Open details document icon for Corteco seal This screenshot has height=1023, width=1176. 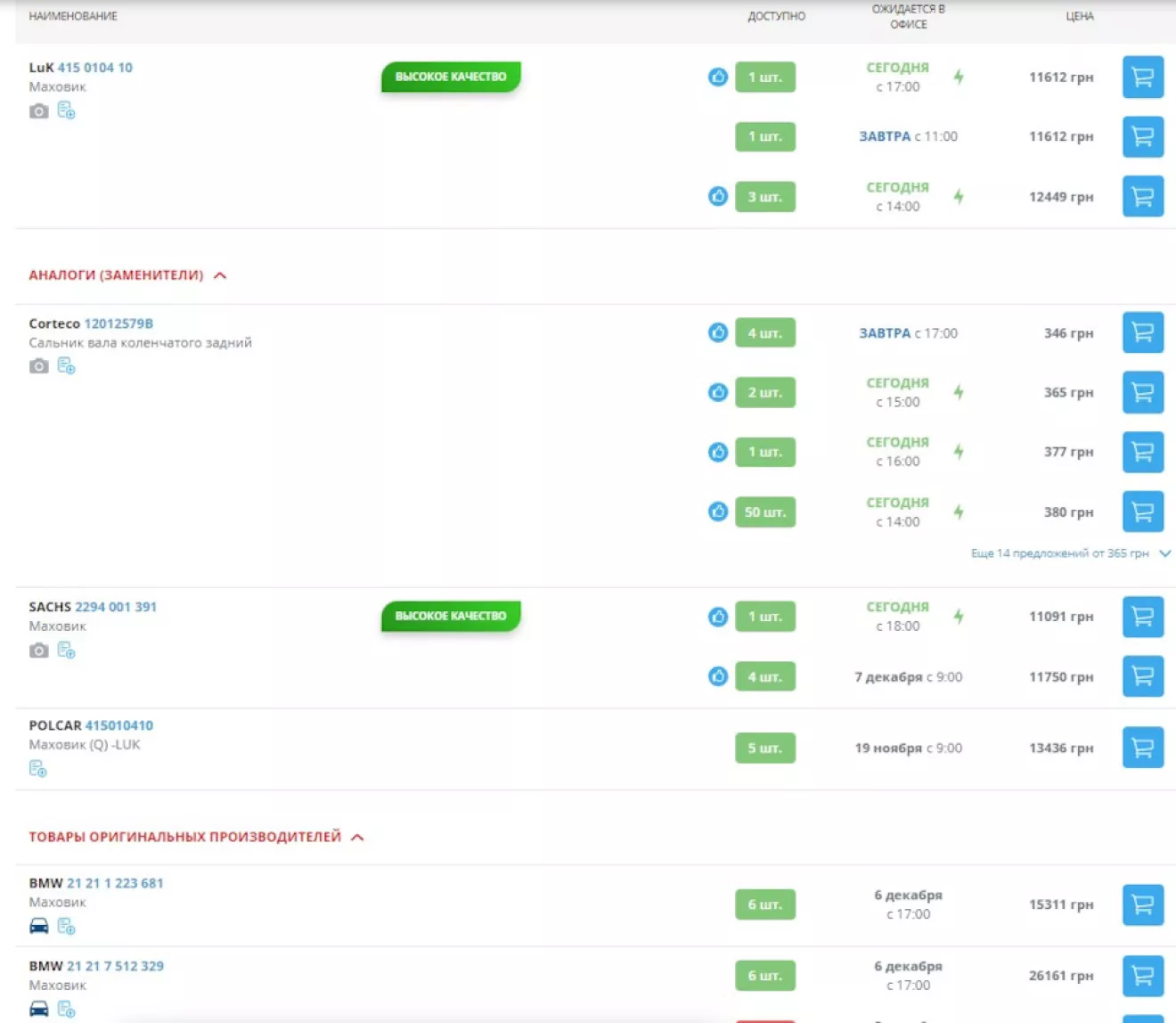tap(66, 365)
